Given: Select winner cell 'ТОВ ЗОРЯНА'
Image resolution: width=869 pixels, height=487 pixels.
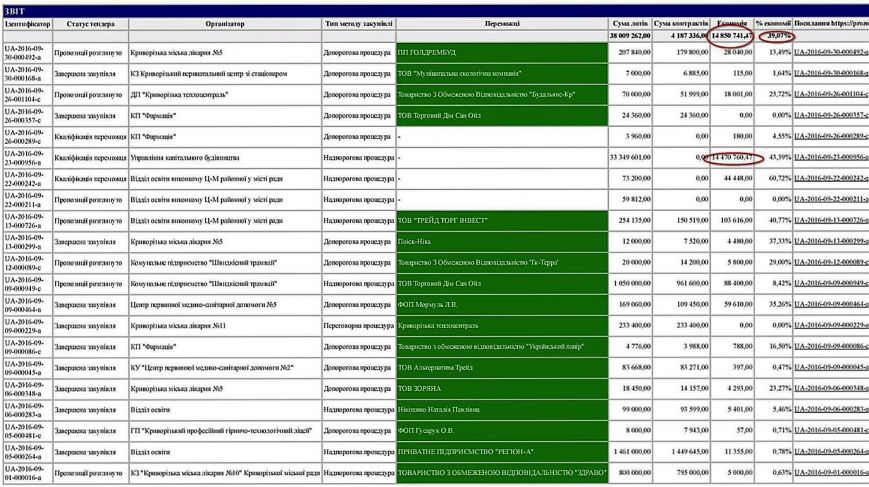Looking at the screenshot, I should pyautogui.click(x=502, y=389).
